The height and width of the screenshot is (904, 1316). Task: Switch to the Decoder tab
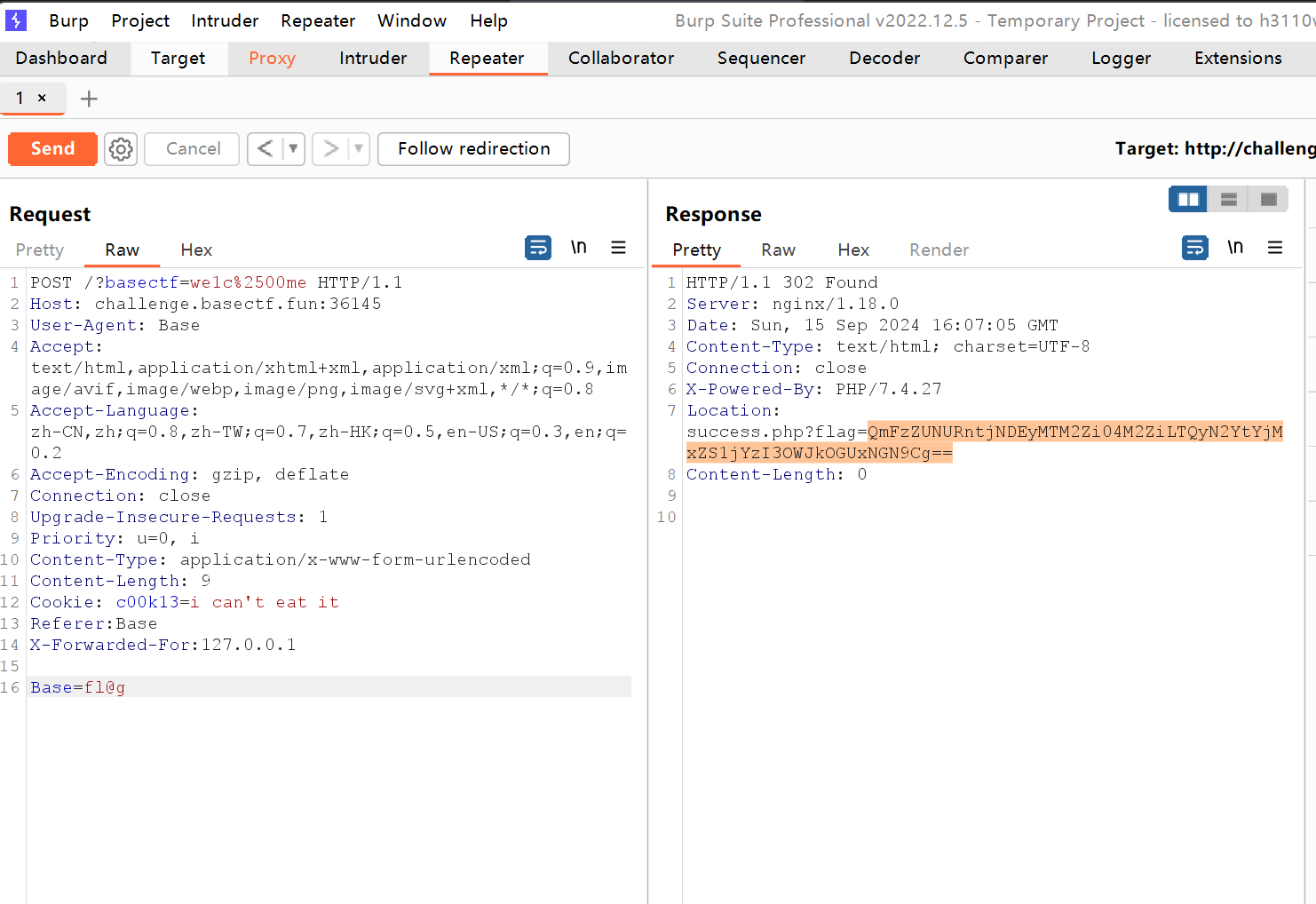(x=884, y=59)
